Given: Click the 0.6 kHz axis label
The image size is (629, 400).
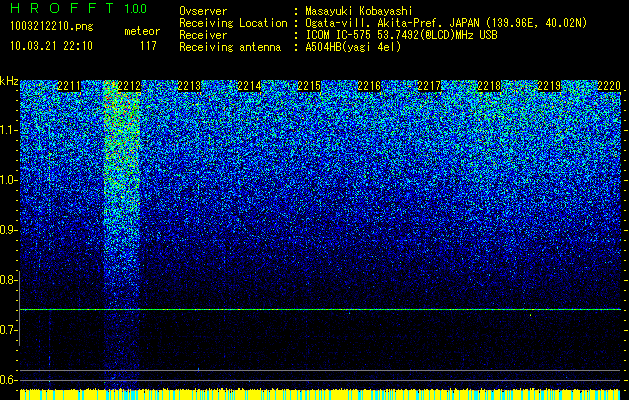Looking at the screenshot, I should click(8, 380).
